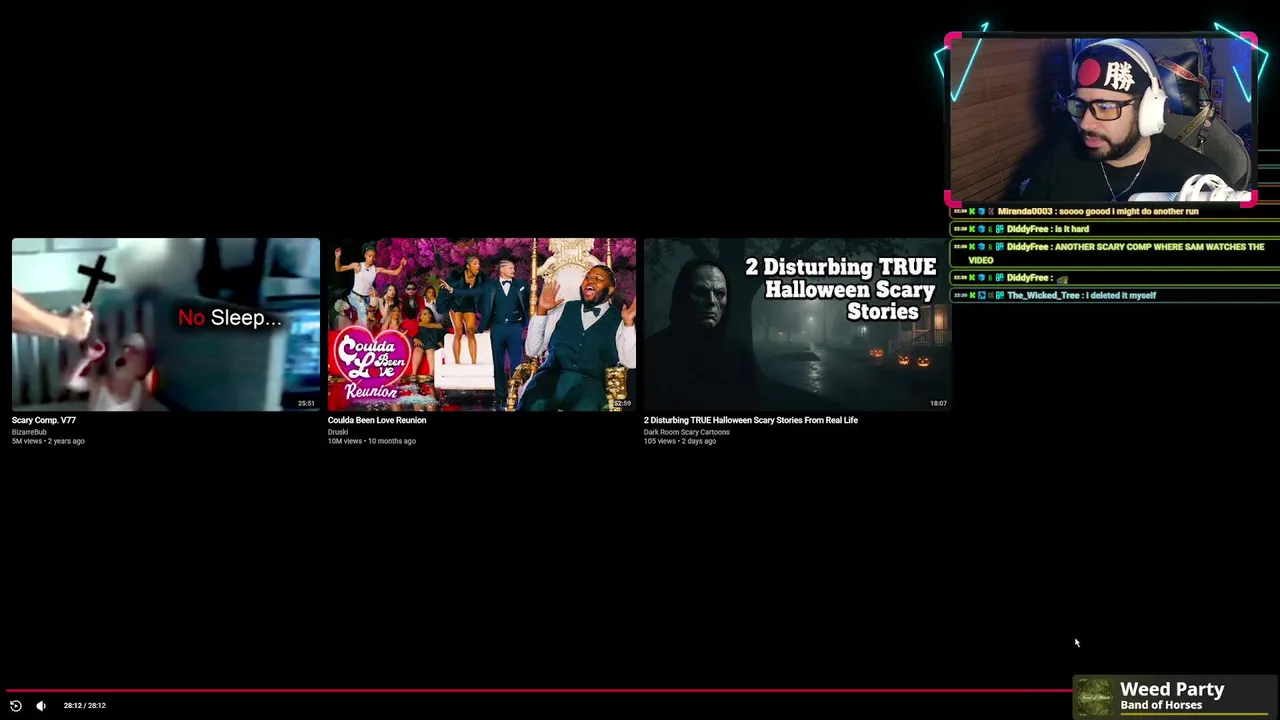Image resolution: width=1280 pixels, height=720 pixels.
Task: Click the streamer webcam overlay
Action: point(1101,120)
